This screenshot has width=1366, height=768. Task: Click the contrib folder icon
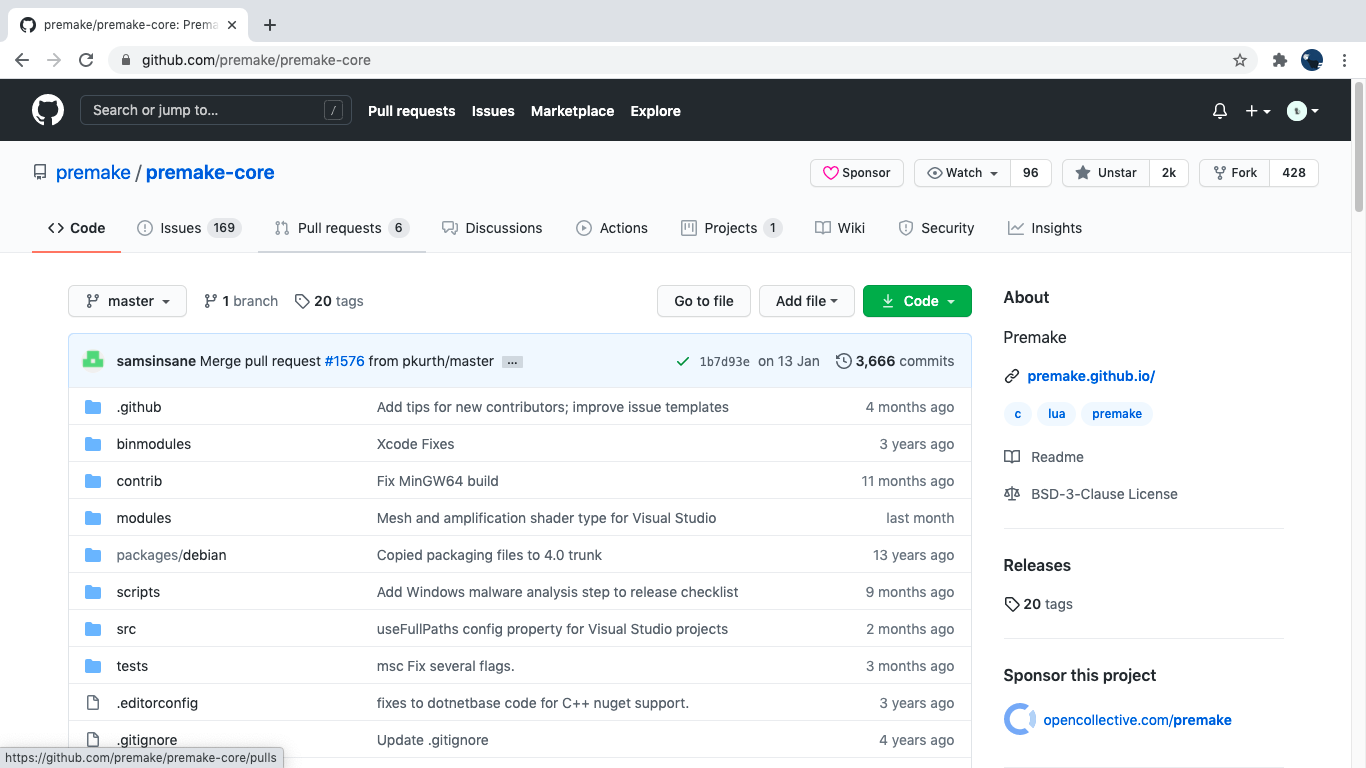[x=93, y=481]
